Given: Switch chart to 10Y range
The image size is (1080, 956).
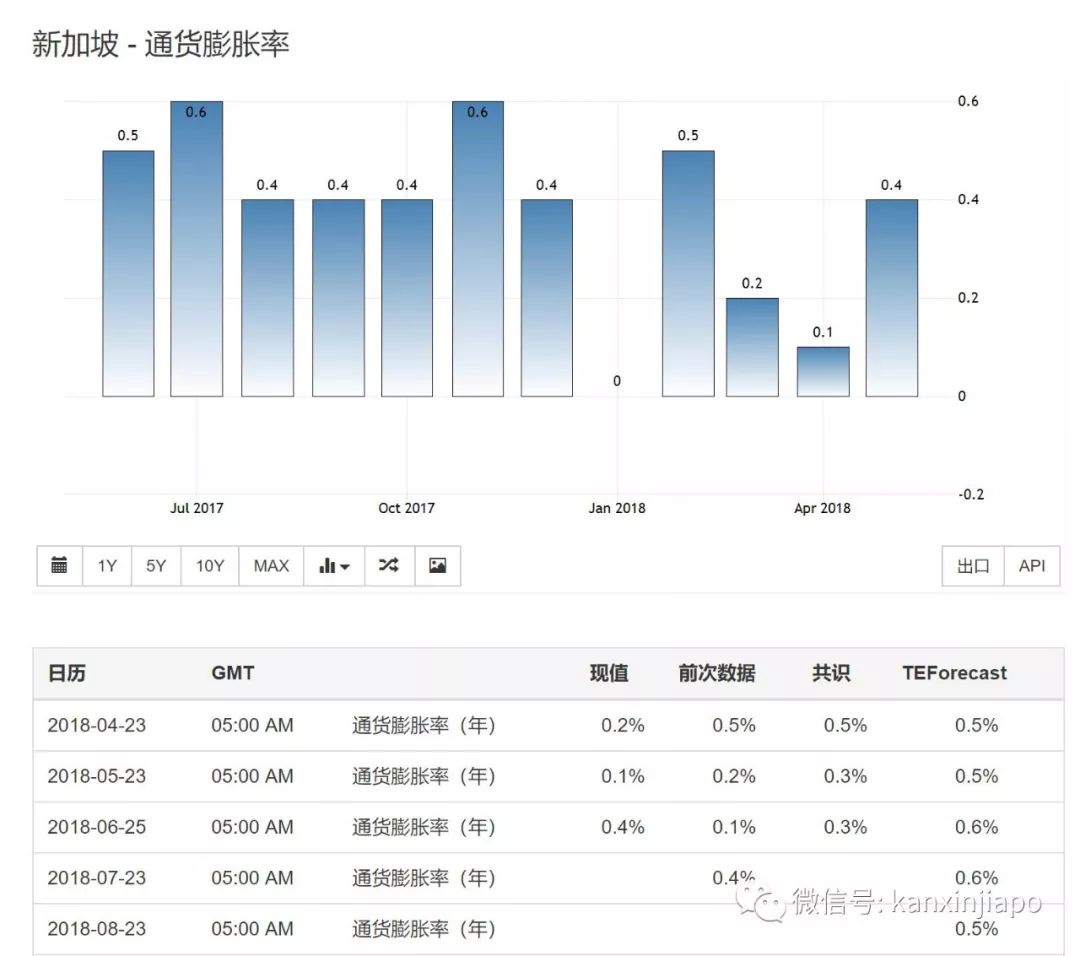Looking at the screenshot, I should 210,566.
